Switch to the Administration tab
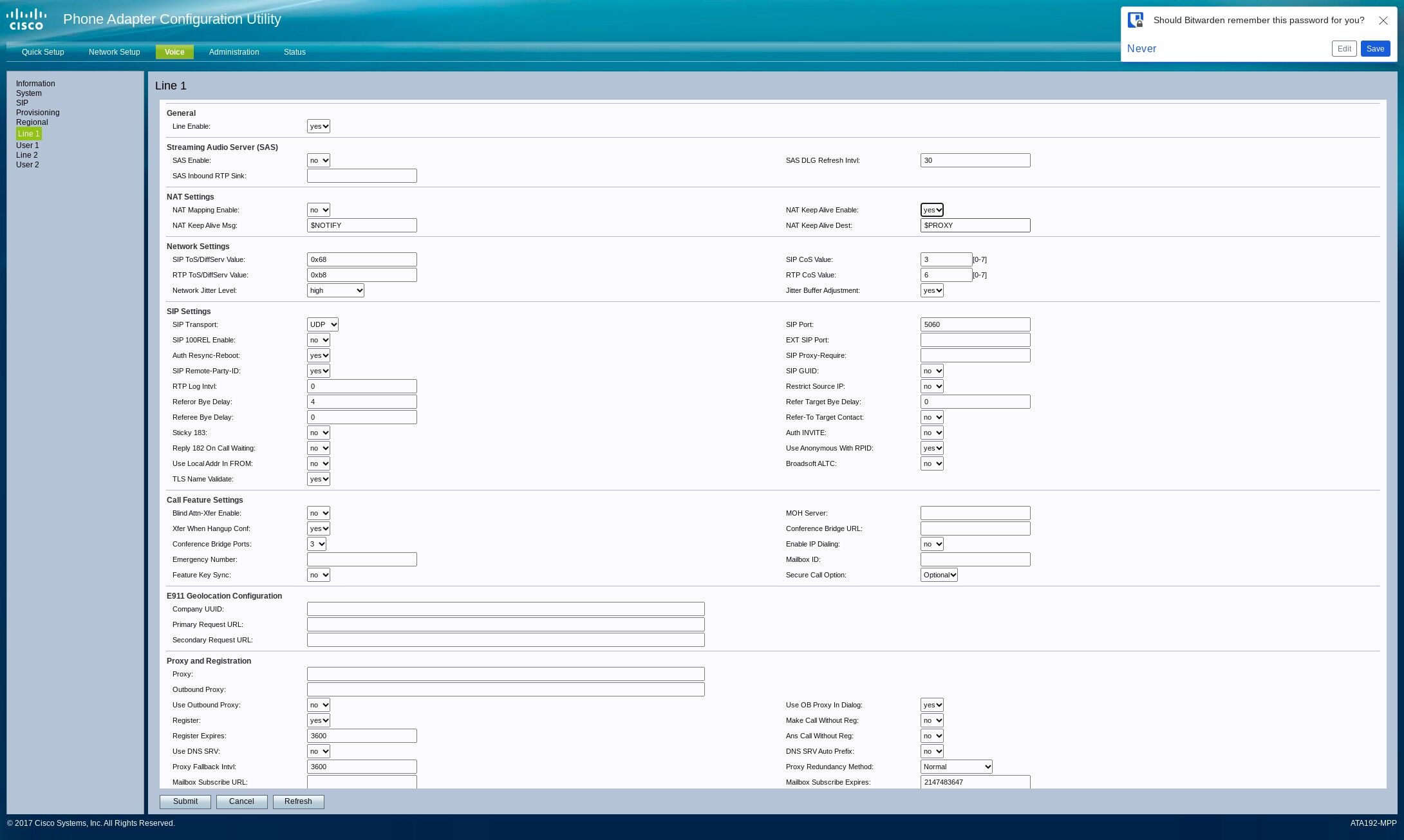Viewport: 1404px width, 840px height. coord(234,52)
